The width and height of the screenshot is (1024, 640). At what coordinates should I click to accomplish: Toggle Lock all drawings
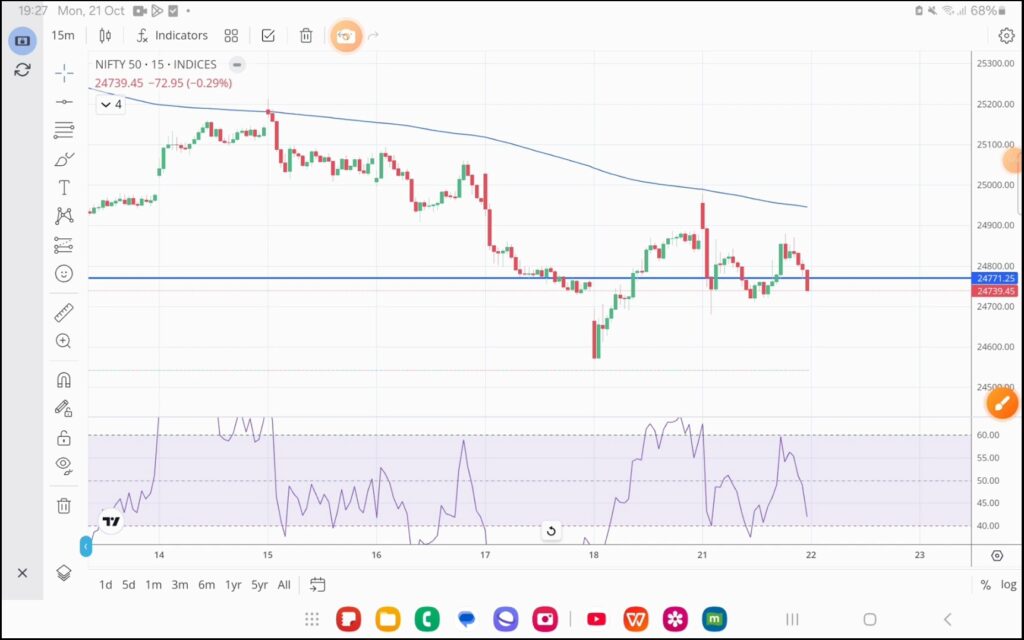click(x=64, y=438)
